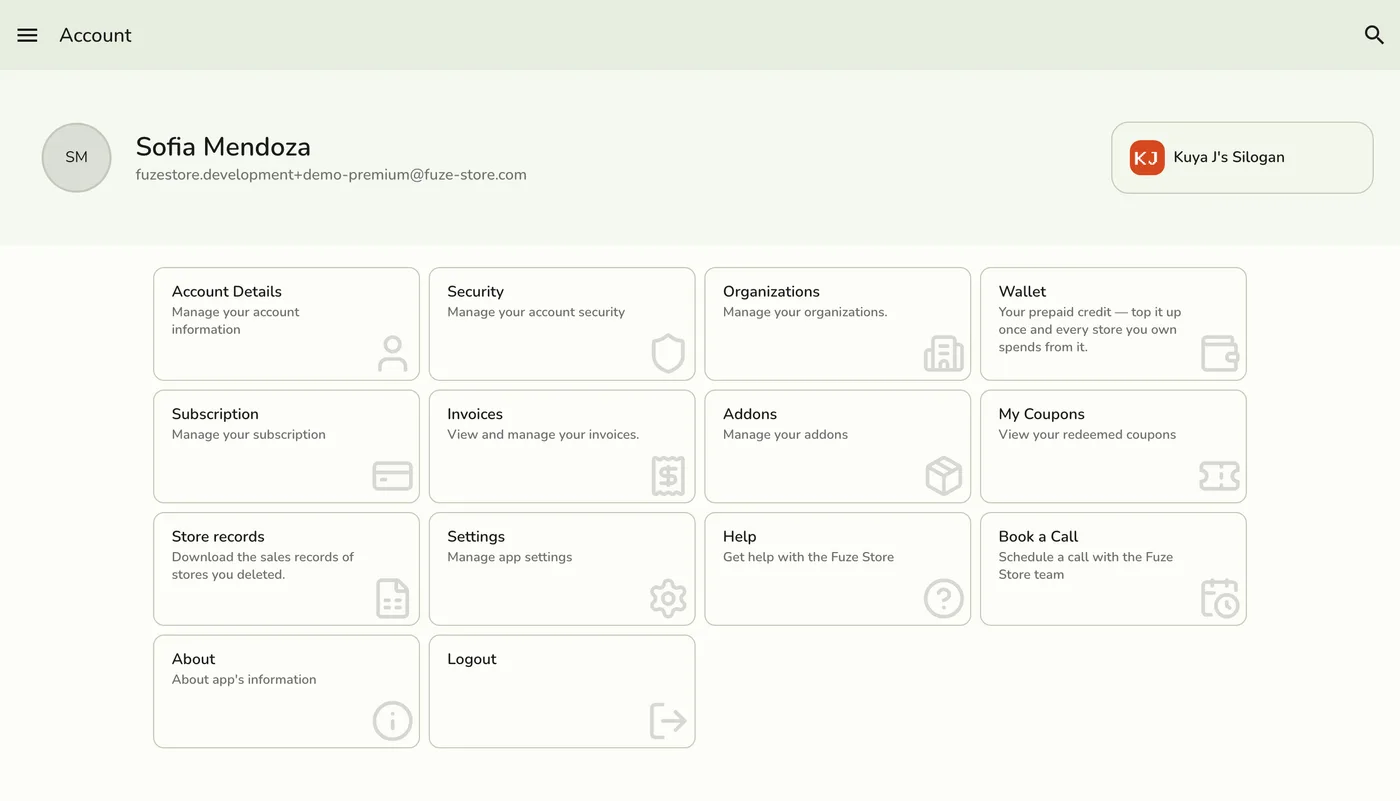Image resolution: width=1400 pixels, height=801 pixels.
Task: Click 'View your redeemed coupons' text
Action: point(1087,435)
